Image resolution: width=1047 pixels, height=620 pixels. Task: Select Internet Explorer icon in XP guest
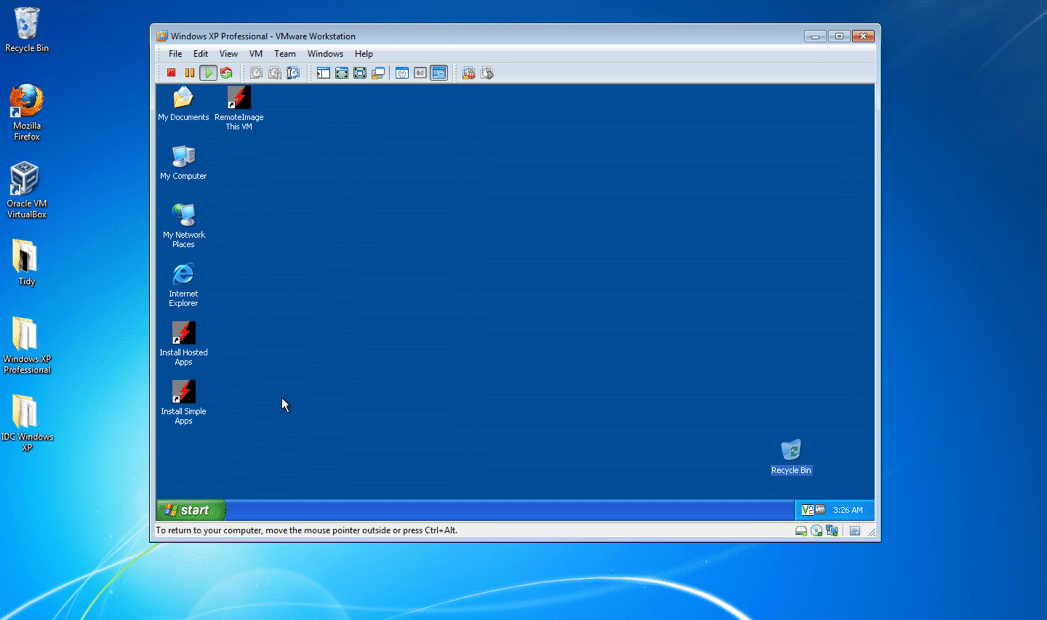pos(183,284)
